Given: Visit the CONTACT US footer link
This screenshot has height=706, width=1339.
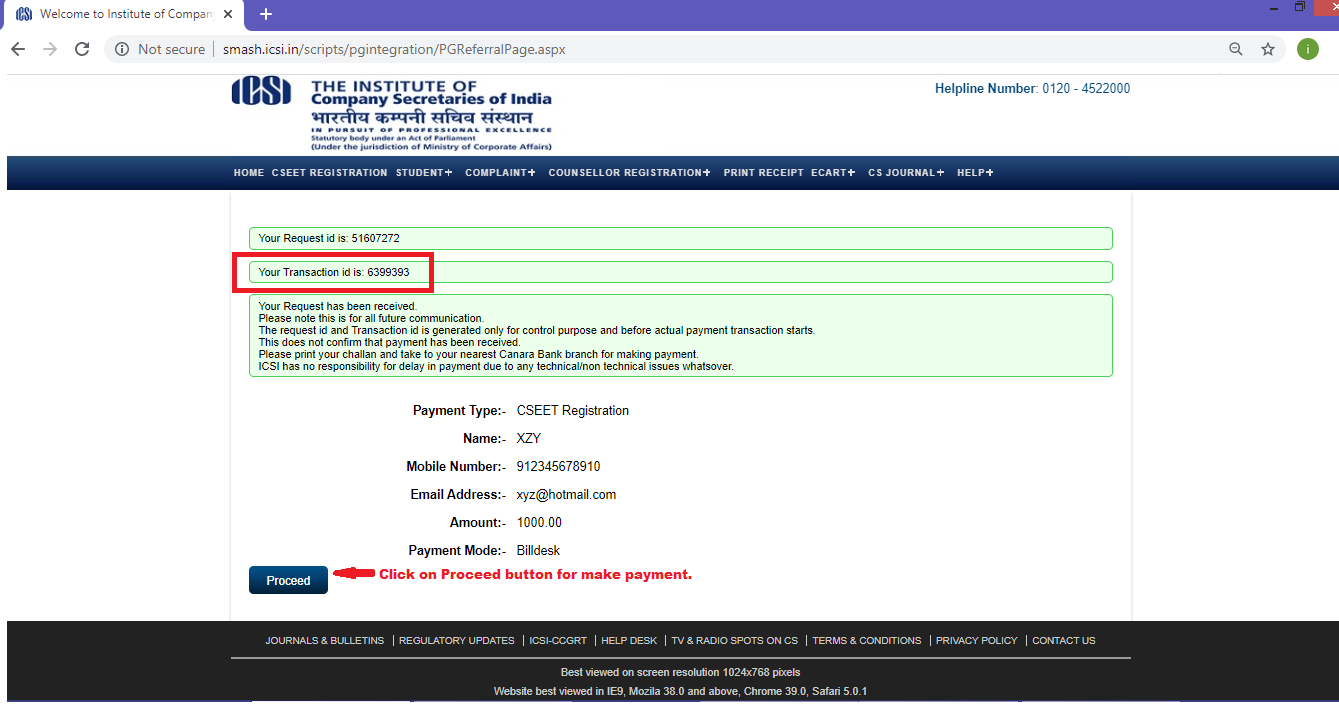Looking at the screenshot, I should 1063,641.
